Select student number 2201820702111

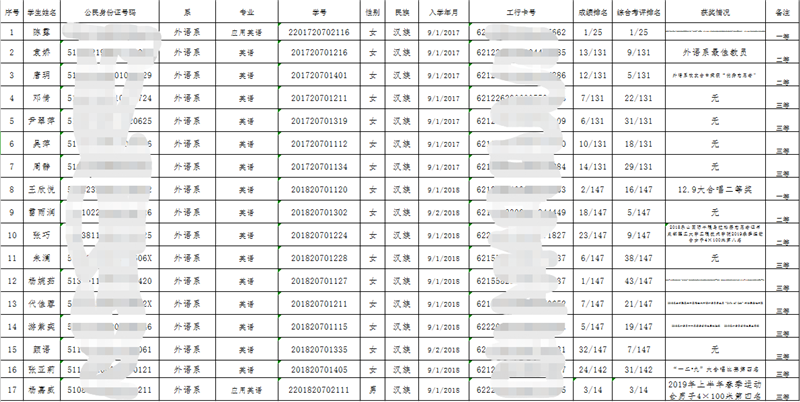click(x=319, y=390)
